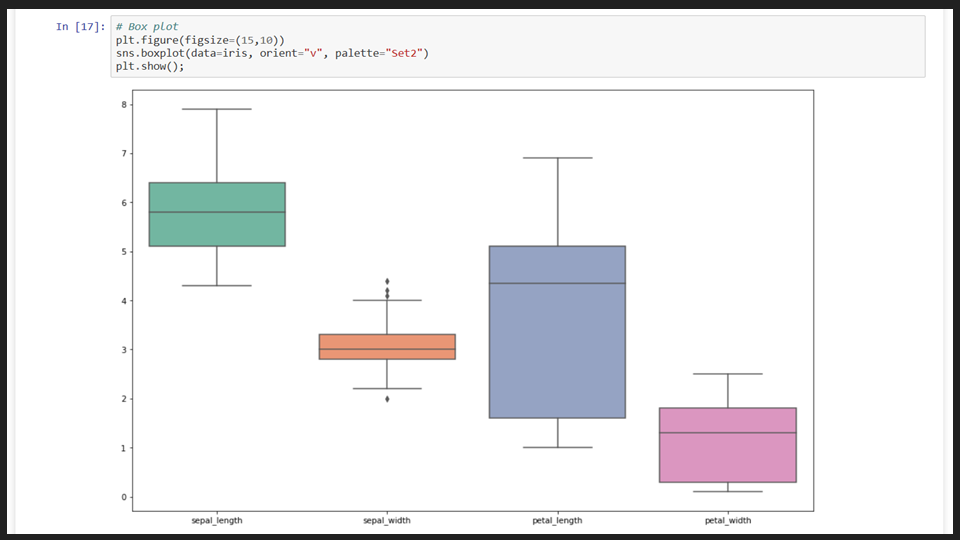Click the top whisker cap of sepal_length
The image size is (960, 540).
[x=217, y=109]
